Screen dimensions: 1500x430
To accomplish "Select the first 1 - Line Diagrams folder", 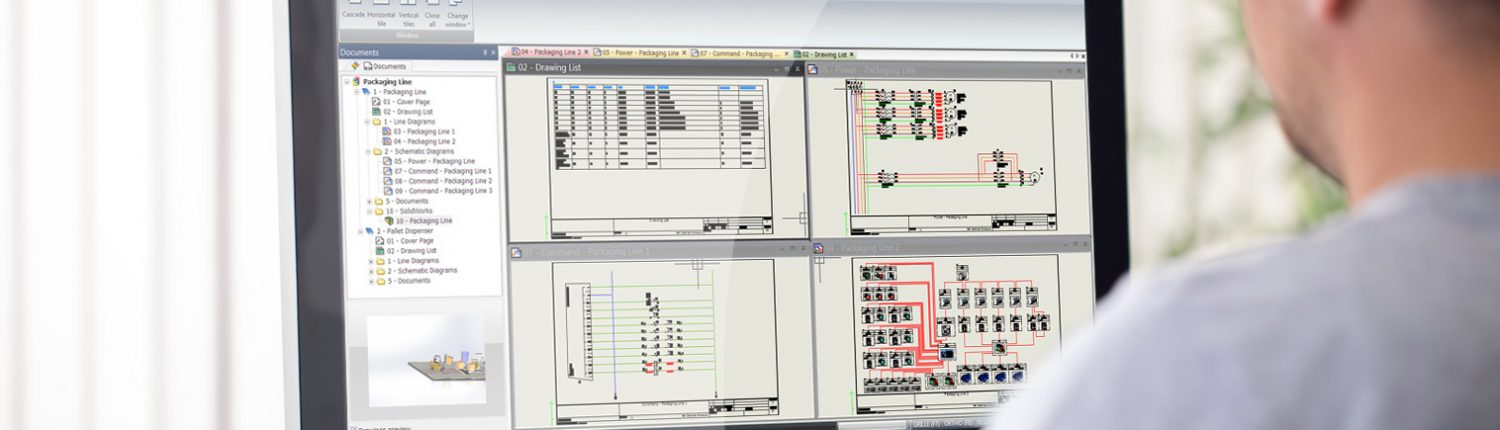I will click(402, 122).
